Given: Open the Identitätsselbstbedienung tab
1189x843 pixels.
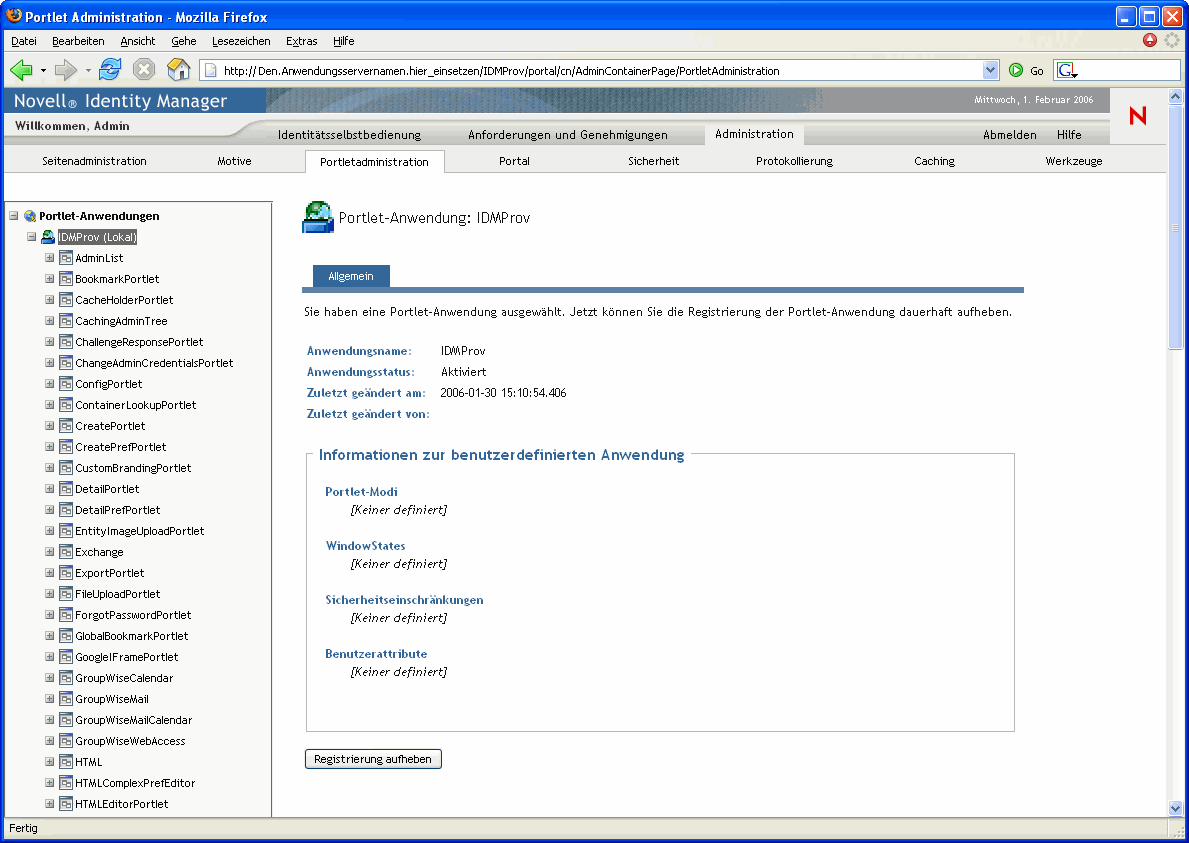Looking at the screenshot, I should (x=350, y=135).
